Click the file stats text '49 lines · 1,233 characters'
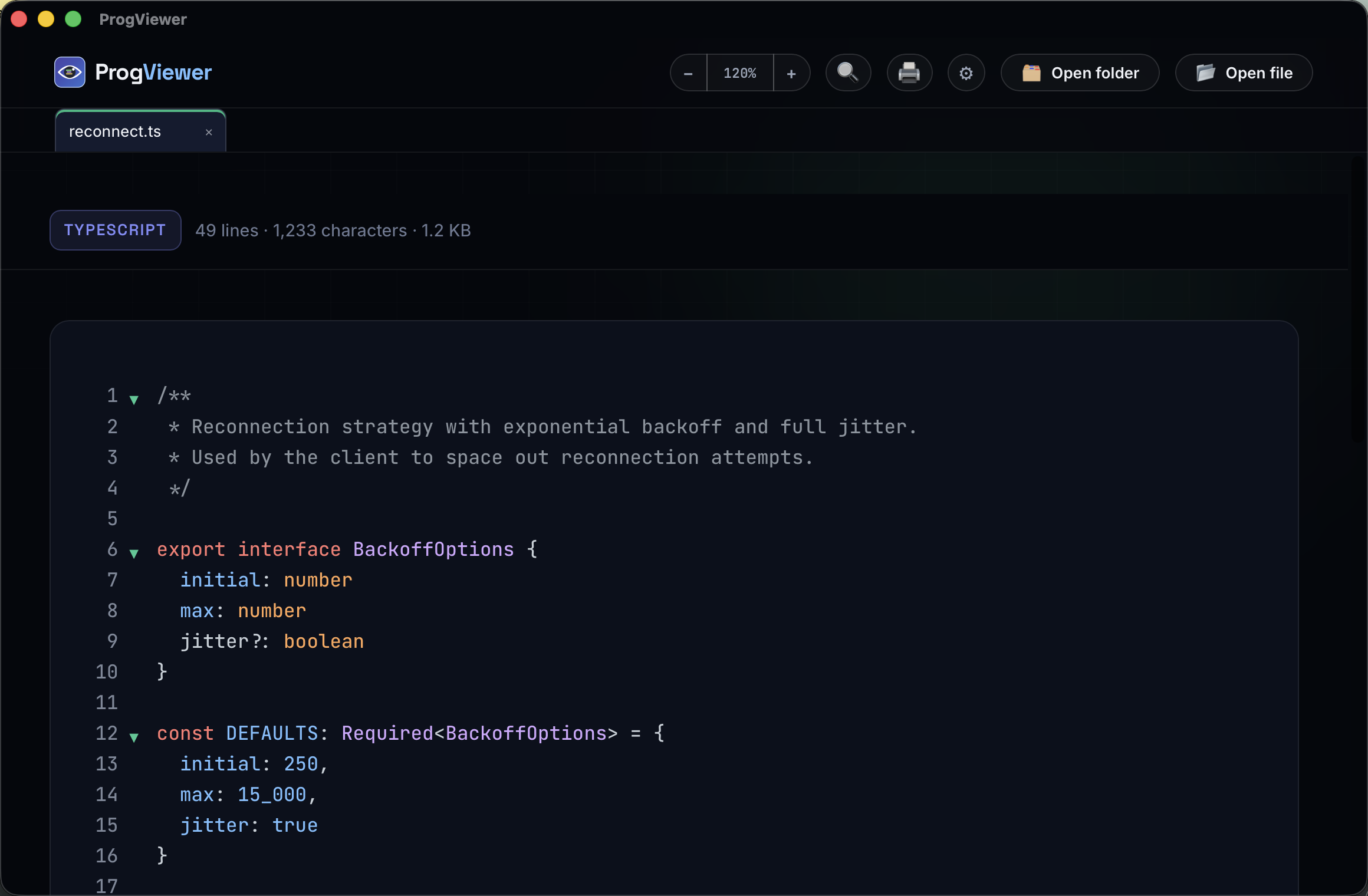1368x896 pixels. pos(301,230)
